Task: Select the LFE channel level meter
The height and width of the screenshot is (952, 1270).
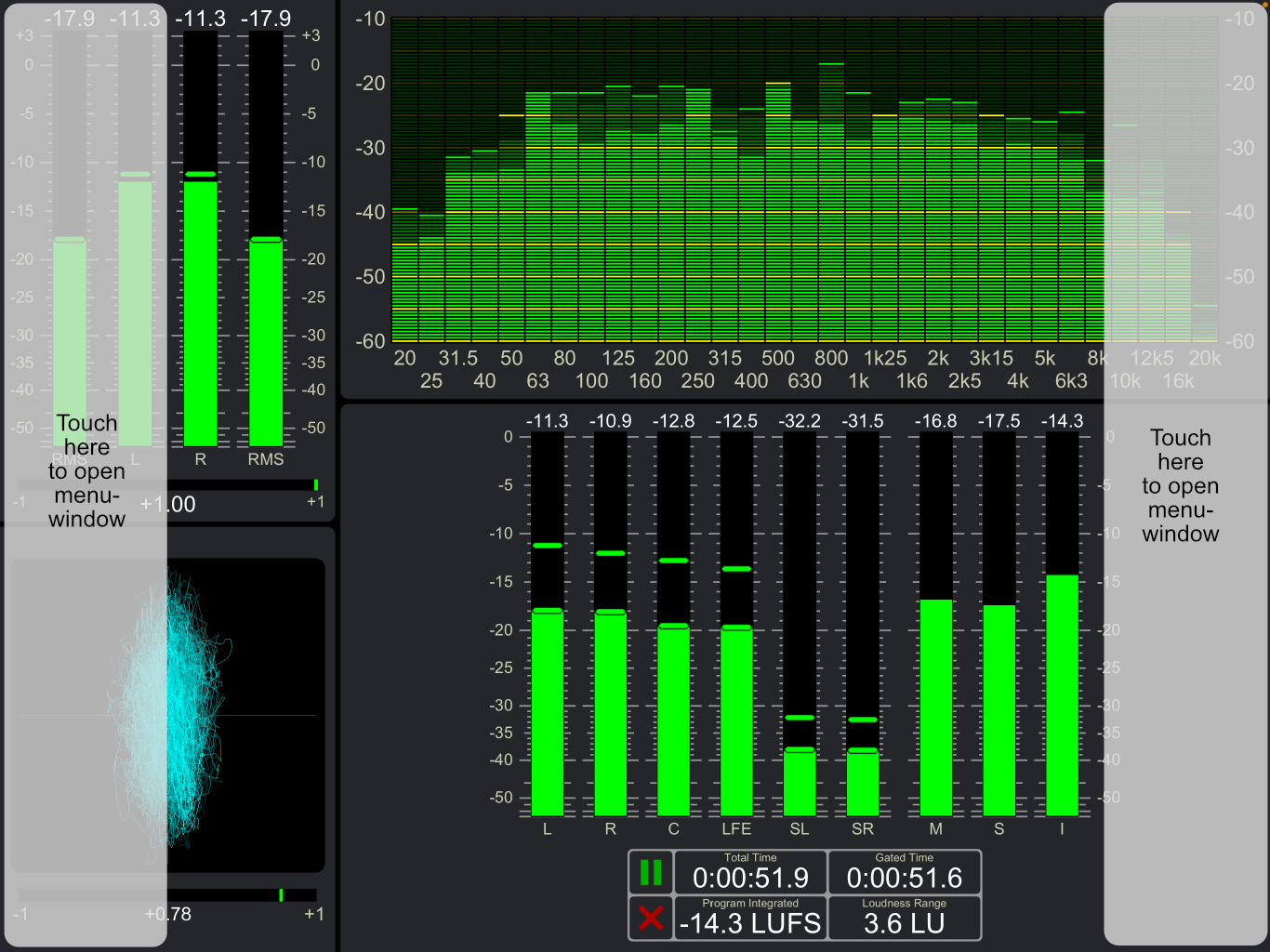Action: point(736,624)
